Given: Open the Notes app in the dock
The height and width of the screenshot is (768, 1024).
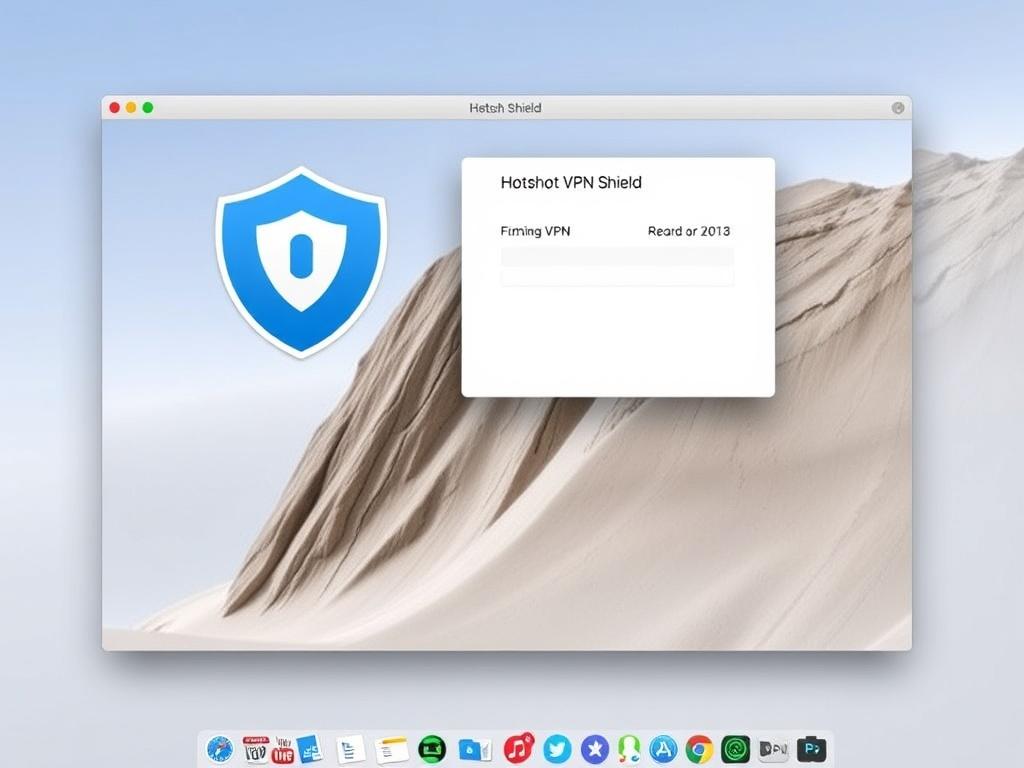Looking at the screenshot, I should point(392,750).
